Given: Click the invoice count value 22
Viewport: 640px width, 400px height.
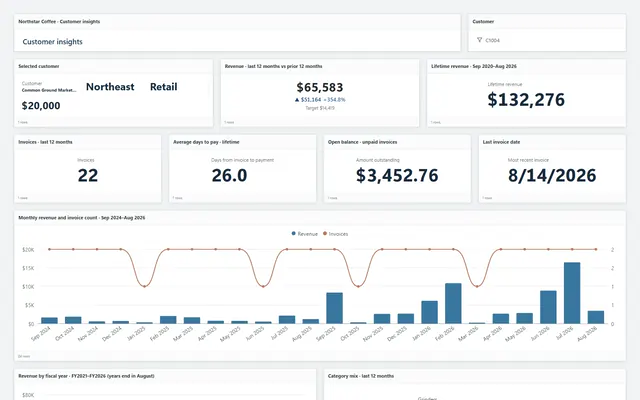Looking at the screenshot, I should 88,176.
